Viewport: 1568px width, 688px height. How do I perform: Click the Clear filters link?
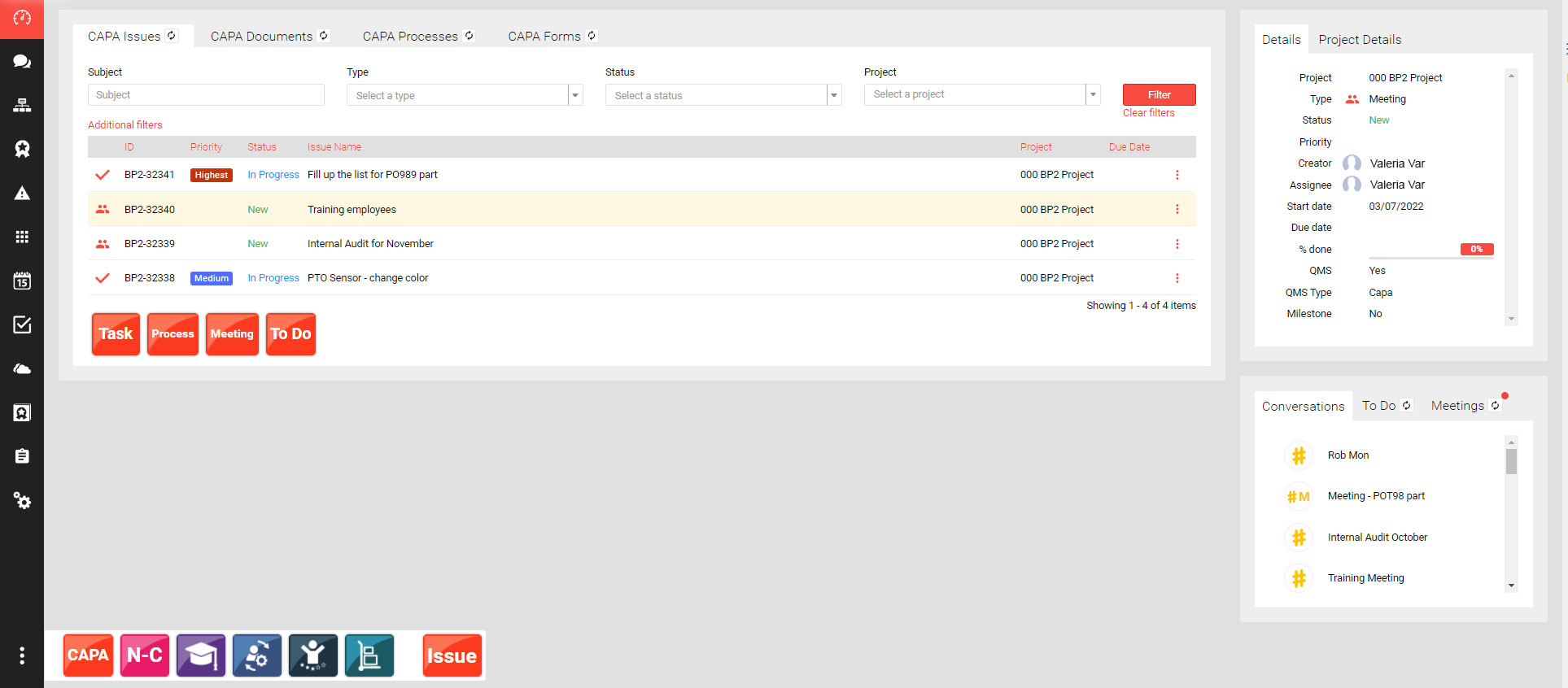[1148, 113]
